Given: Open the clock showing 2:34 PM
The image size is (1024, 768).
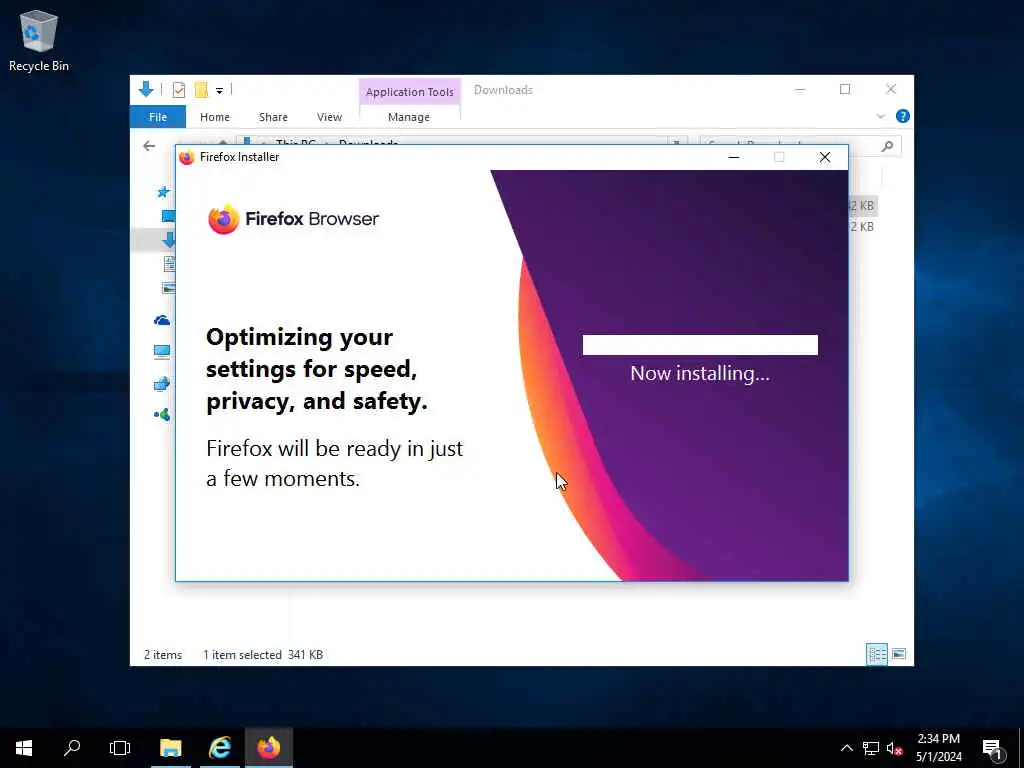Looking at the screenshot, I should (x=938, y=748).
